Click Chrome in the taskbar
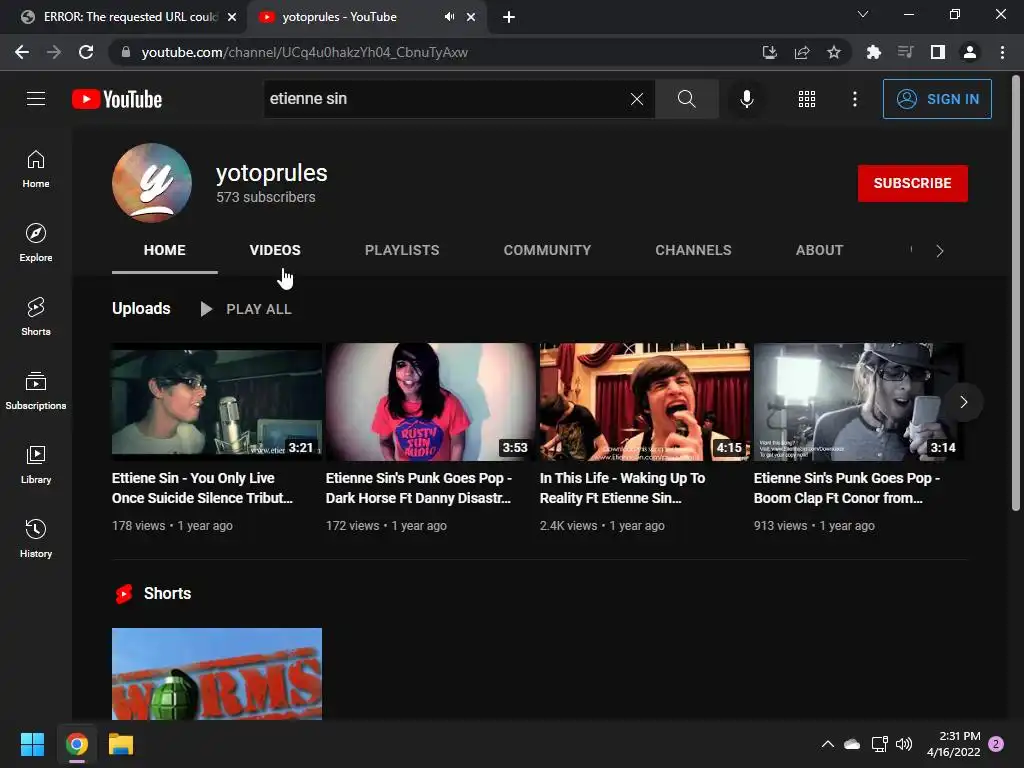Image resolution: width=1024 pixels, height=768 pixels. tap(76, 744)
